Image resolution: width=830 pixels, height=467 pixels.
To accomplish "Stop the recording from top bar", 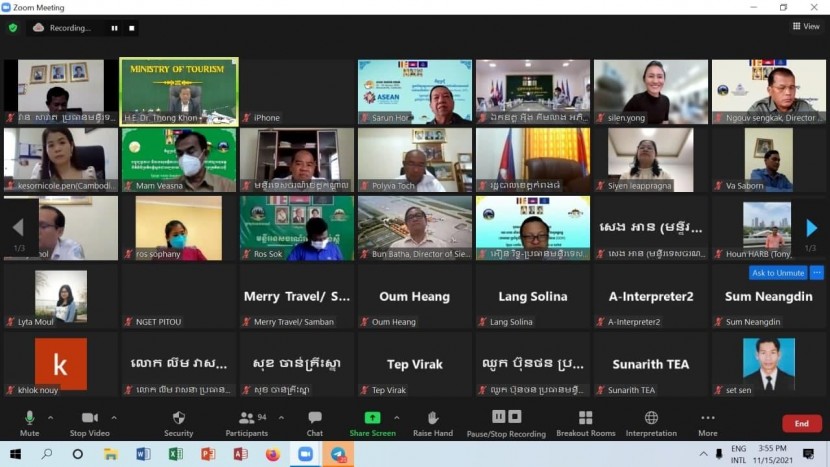I will click(132, 28).
